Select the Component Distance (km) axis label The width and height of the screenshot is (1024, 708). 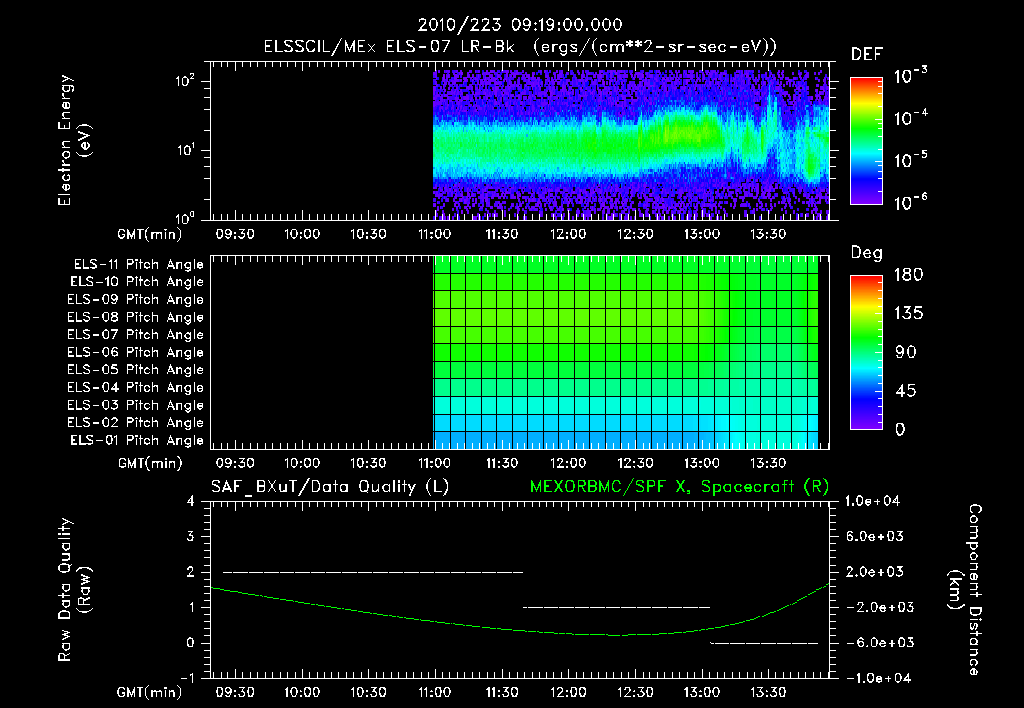click(965, 589)
